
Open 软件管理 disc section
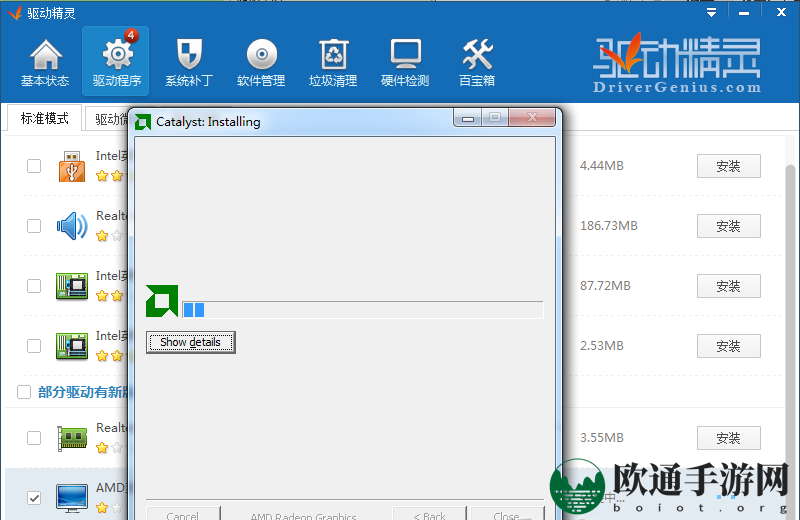pyautogui.click(x=261, y=62)
